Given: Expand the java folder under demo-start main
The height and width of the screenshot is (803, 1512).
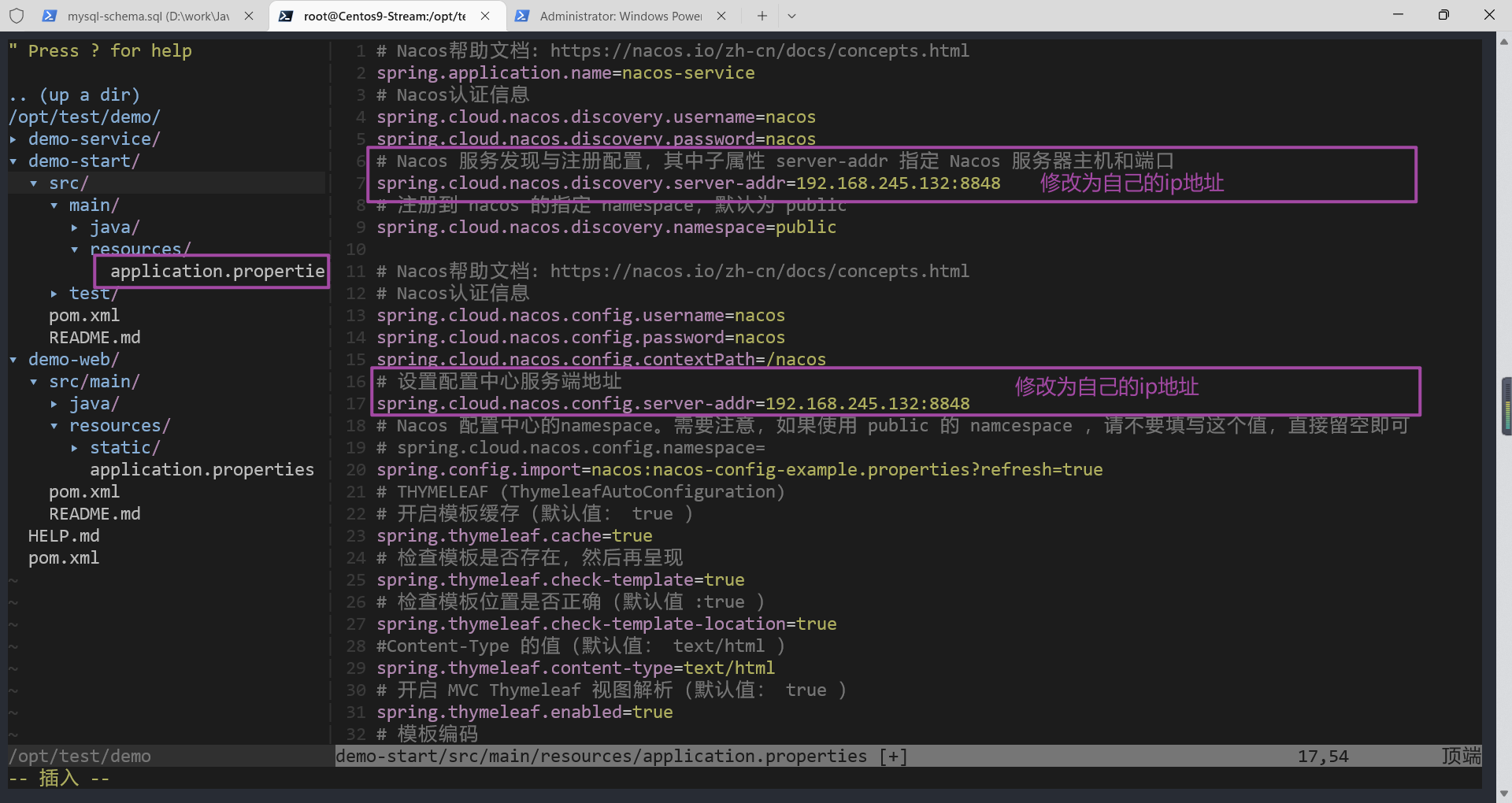Looking at the screenshot, I should (114, 228).
